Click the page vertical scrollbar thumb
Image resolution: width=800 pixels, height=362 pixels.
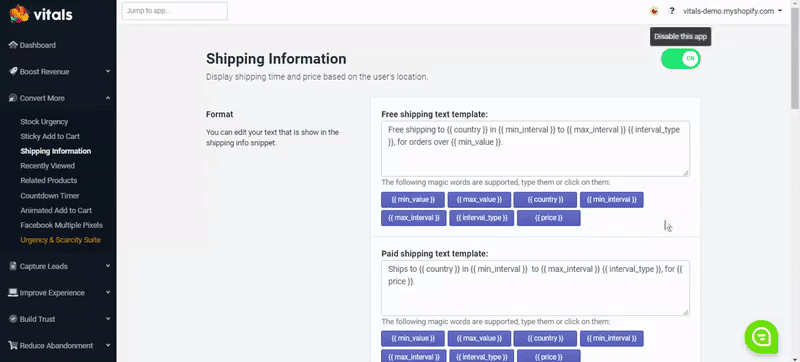point(795,58)
